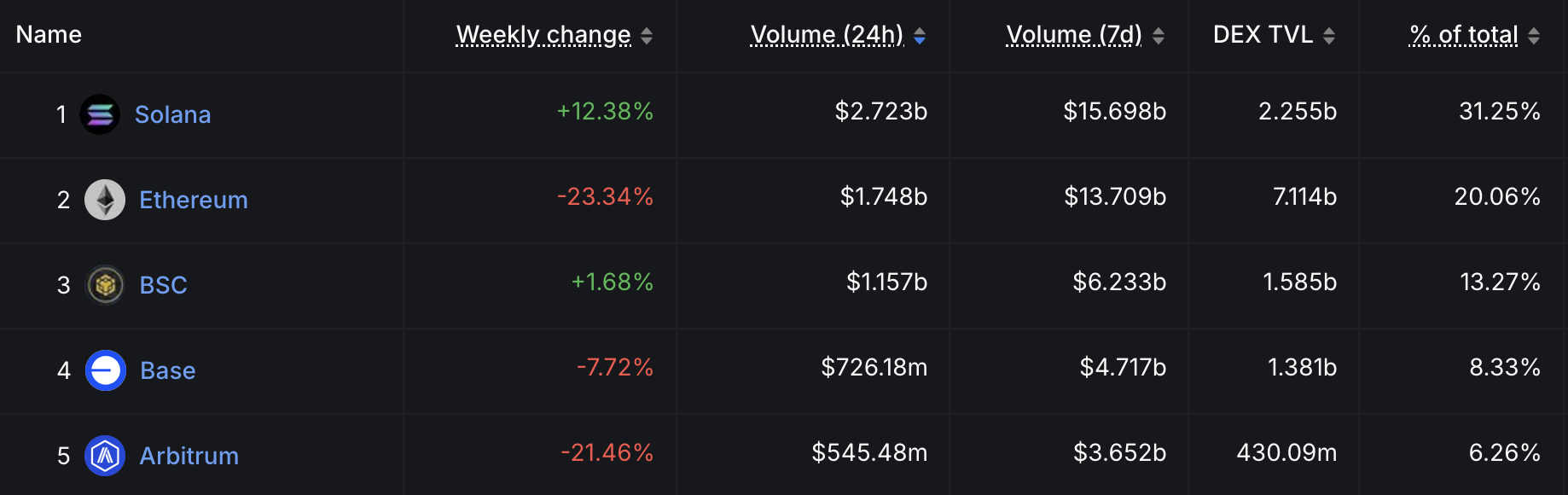Click the Name column header

49,35
